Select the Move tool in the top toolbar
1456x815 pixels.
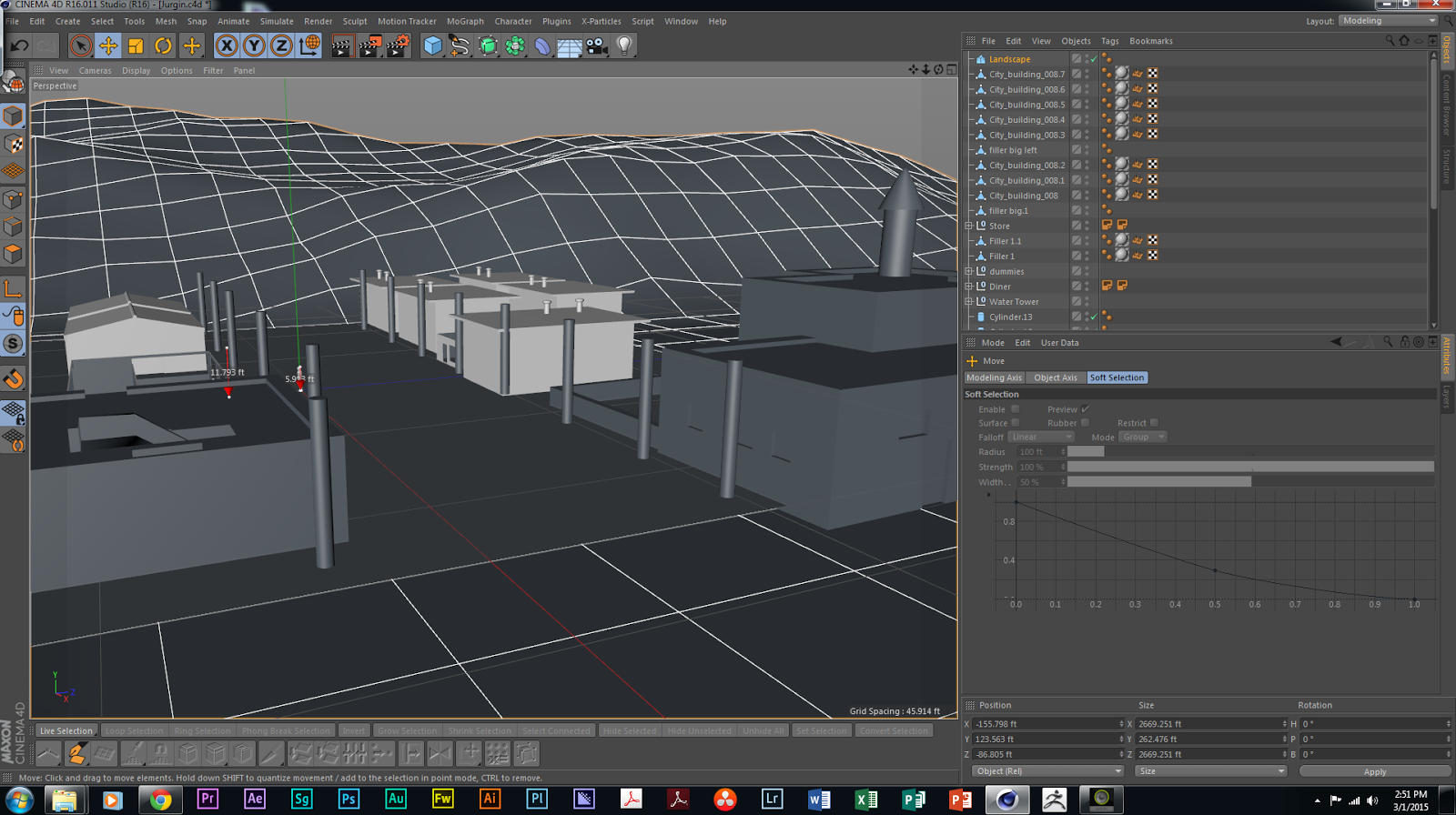[x=108, y=45]
